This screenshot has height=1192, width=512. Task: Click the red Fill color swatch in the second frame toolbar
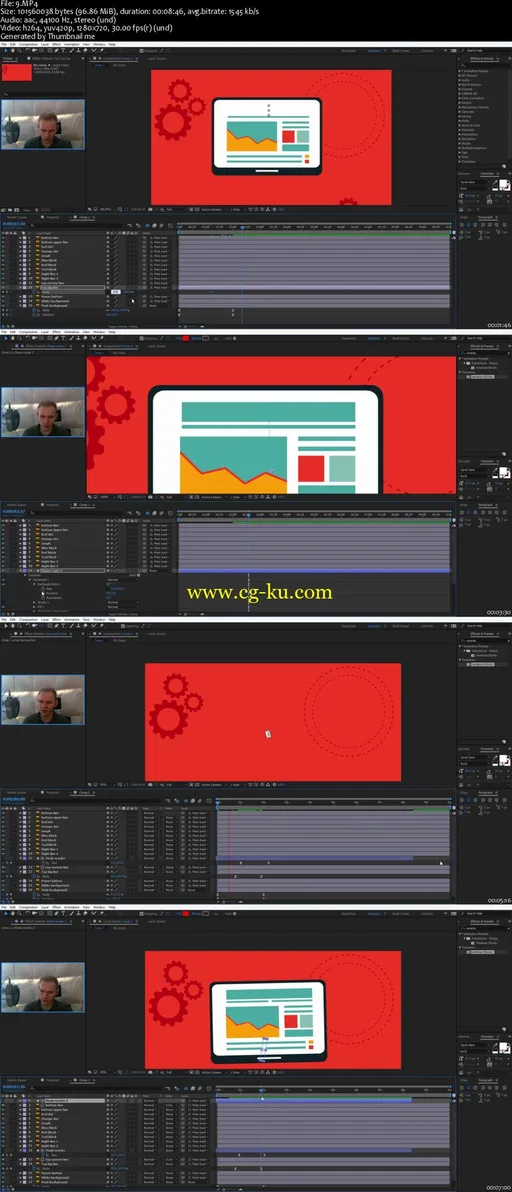[185, 338]
